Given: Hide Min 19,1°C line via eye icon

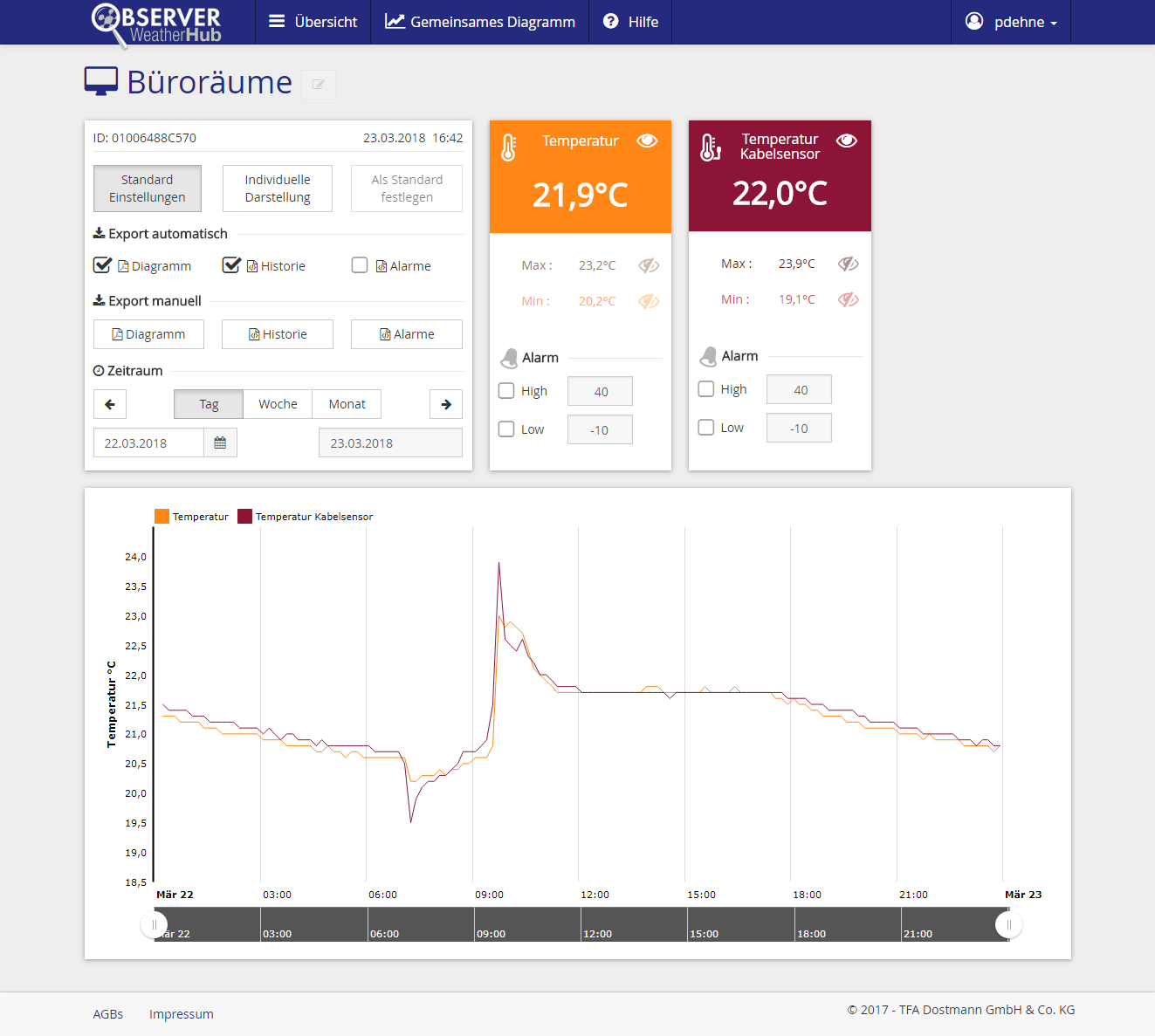Looking at the screenshot, I should [848, 299].
